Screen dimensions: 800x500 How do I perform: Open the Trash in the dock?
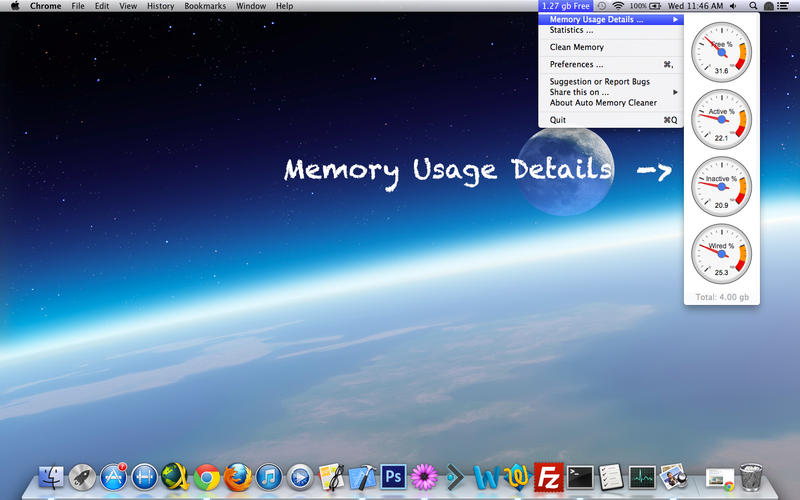751,477
